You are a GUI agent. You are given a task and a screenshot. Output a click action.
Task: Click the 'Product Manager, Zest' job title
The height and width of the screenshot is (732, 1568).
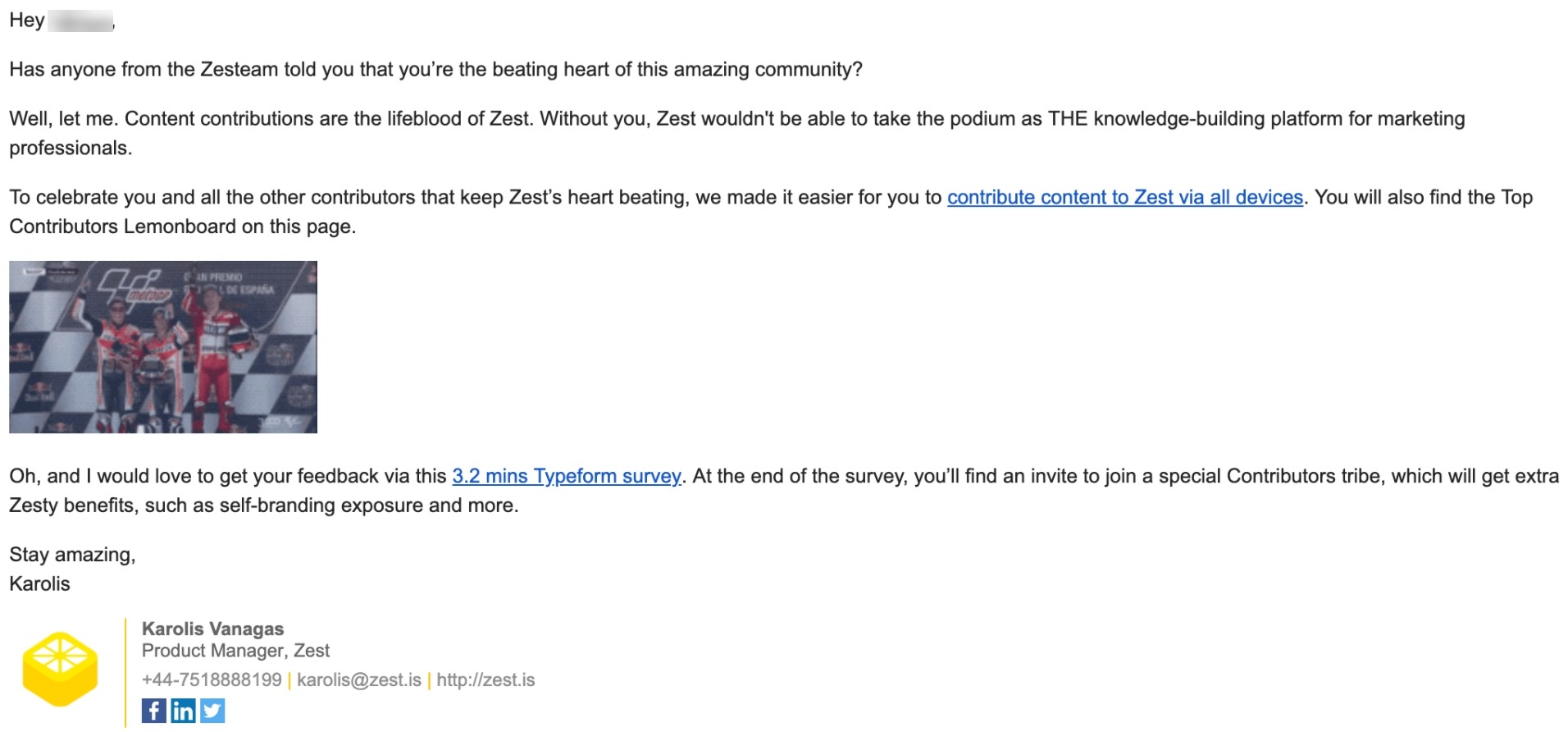pos(235,651)
